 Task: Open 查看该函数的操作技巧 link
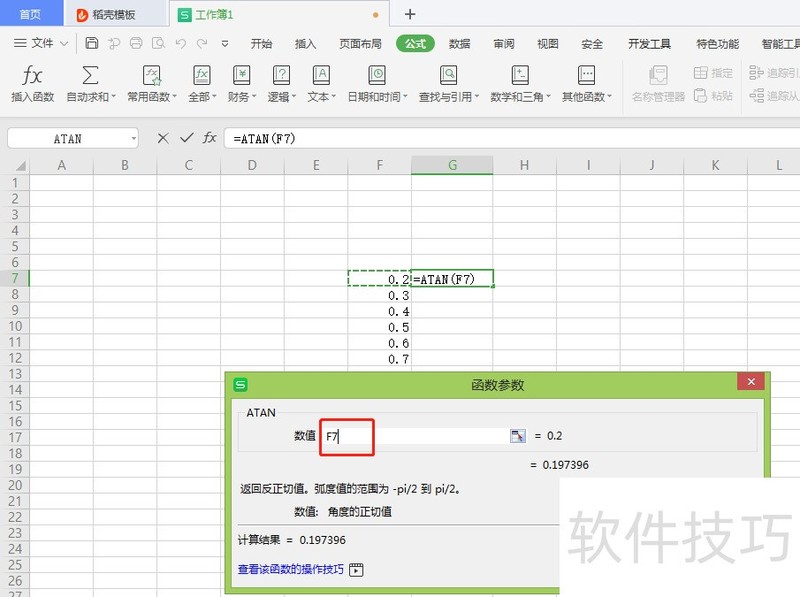click(290, 569)
